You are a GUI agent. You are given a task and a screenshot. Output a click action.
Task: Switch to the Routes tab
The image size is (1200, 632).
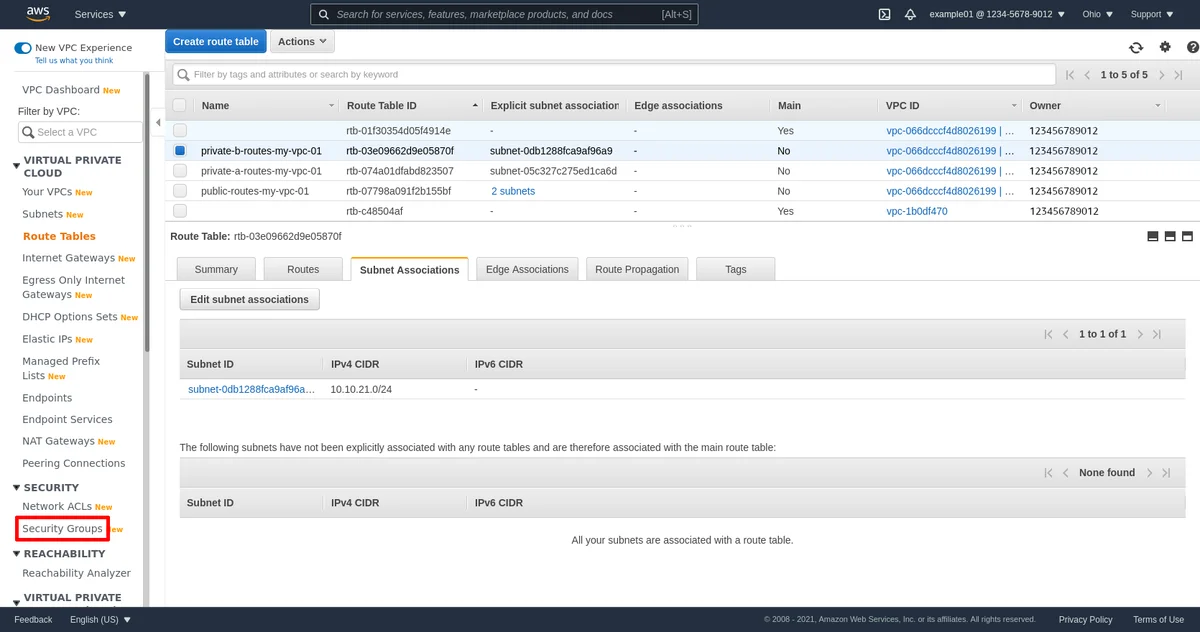pyautogui.click(x=303, y=269)
